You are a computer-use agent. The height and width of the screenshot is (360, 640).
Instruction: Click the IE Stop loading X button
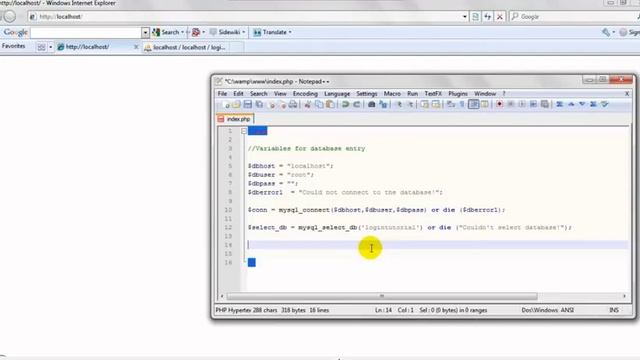coord(500,17)
